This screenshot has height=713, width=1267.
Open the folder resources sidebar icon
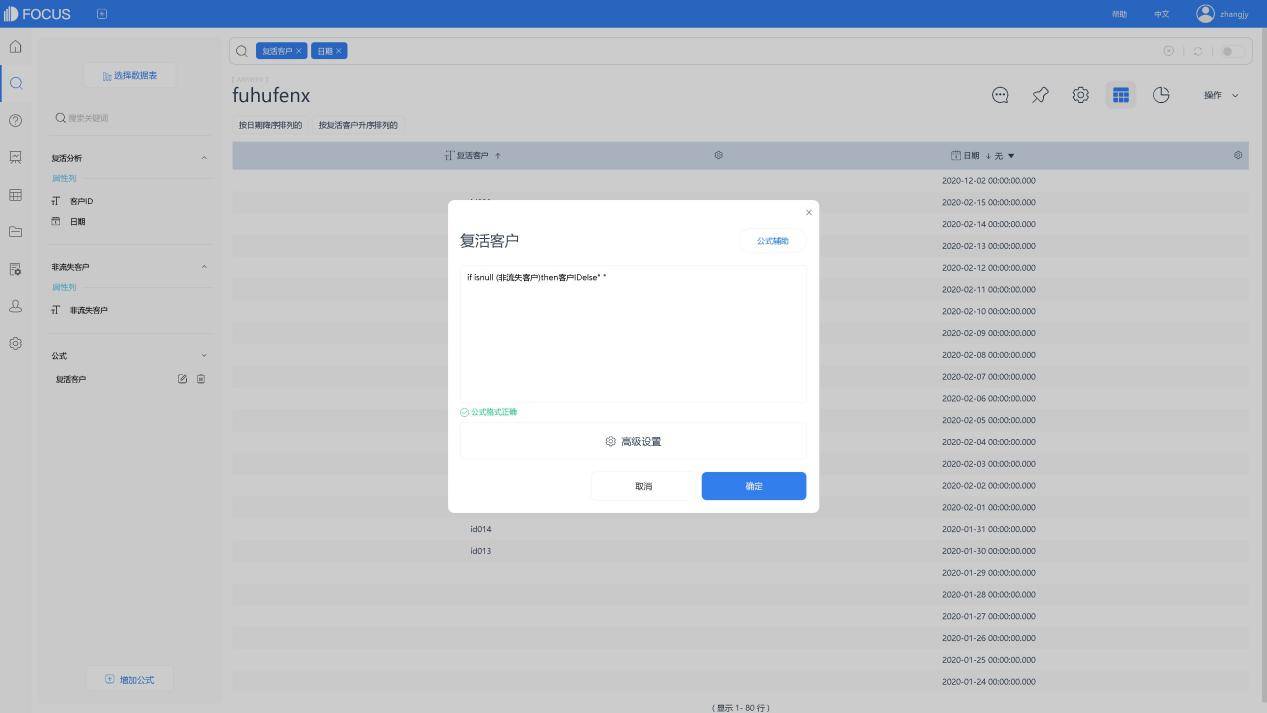[x=15, y=232]
